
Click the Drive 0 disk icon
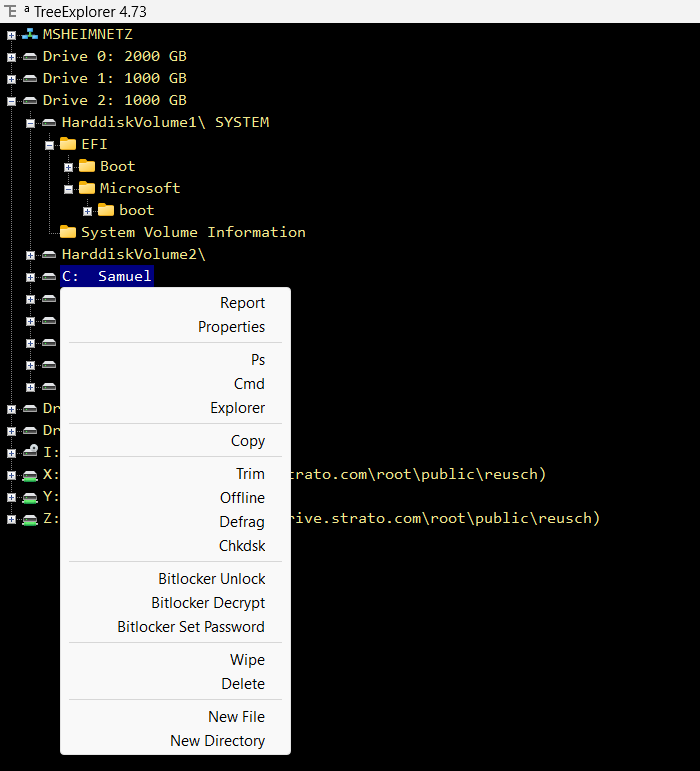(x=30, y=56)
